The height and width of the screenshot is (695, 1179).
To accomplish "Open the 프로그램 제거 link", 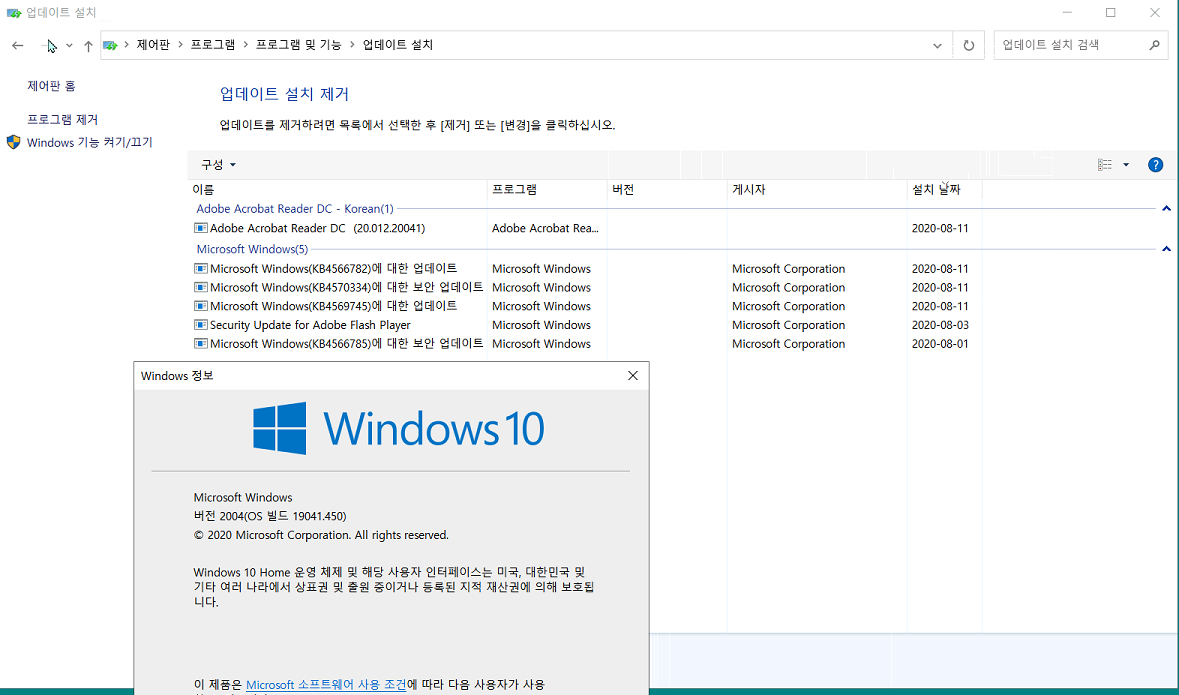I will point(62,120).
